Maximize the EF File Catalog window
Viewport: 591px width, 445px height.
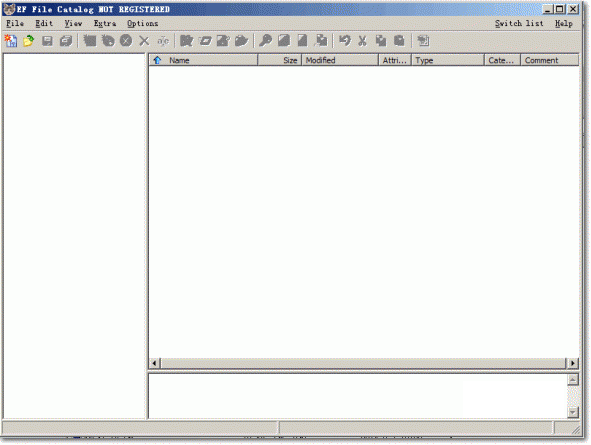click(560, 9)
